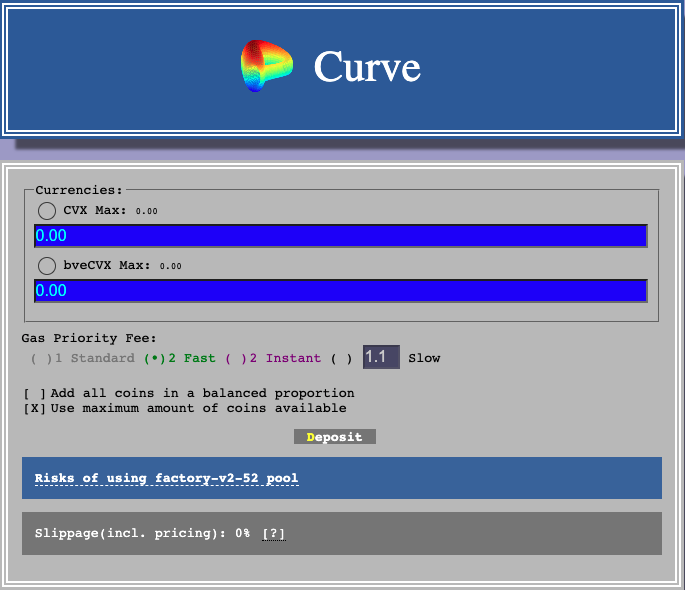
Task: Click the Curve title text
Action: pyautogui.click(x=367, y=66)
